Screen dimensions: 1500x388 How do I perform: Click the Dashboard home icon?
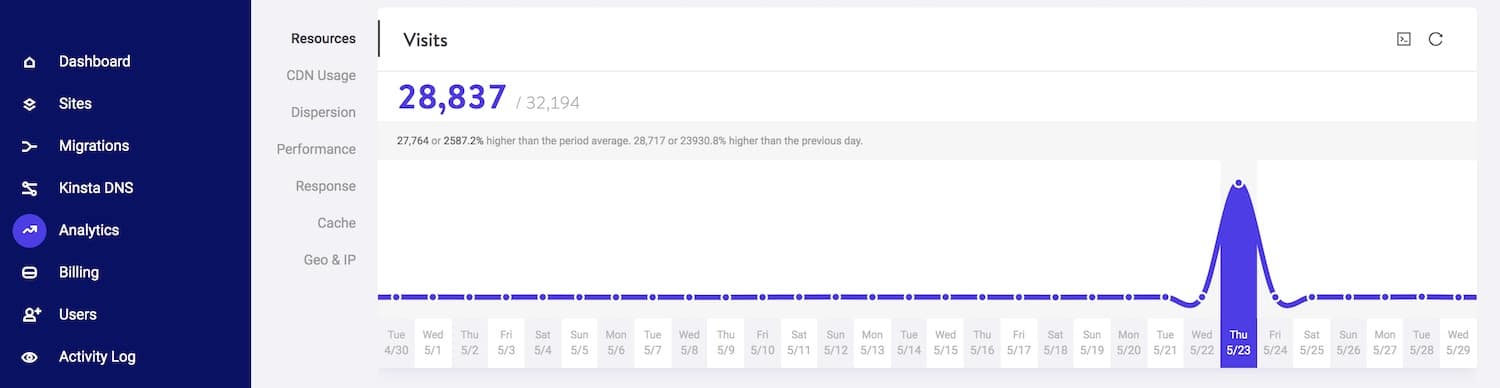click(30, 62)
